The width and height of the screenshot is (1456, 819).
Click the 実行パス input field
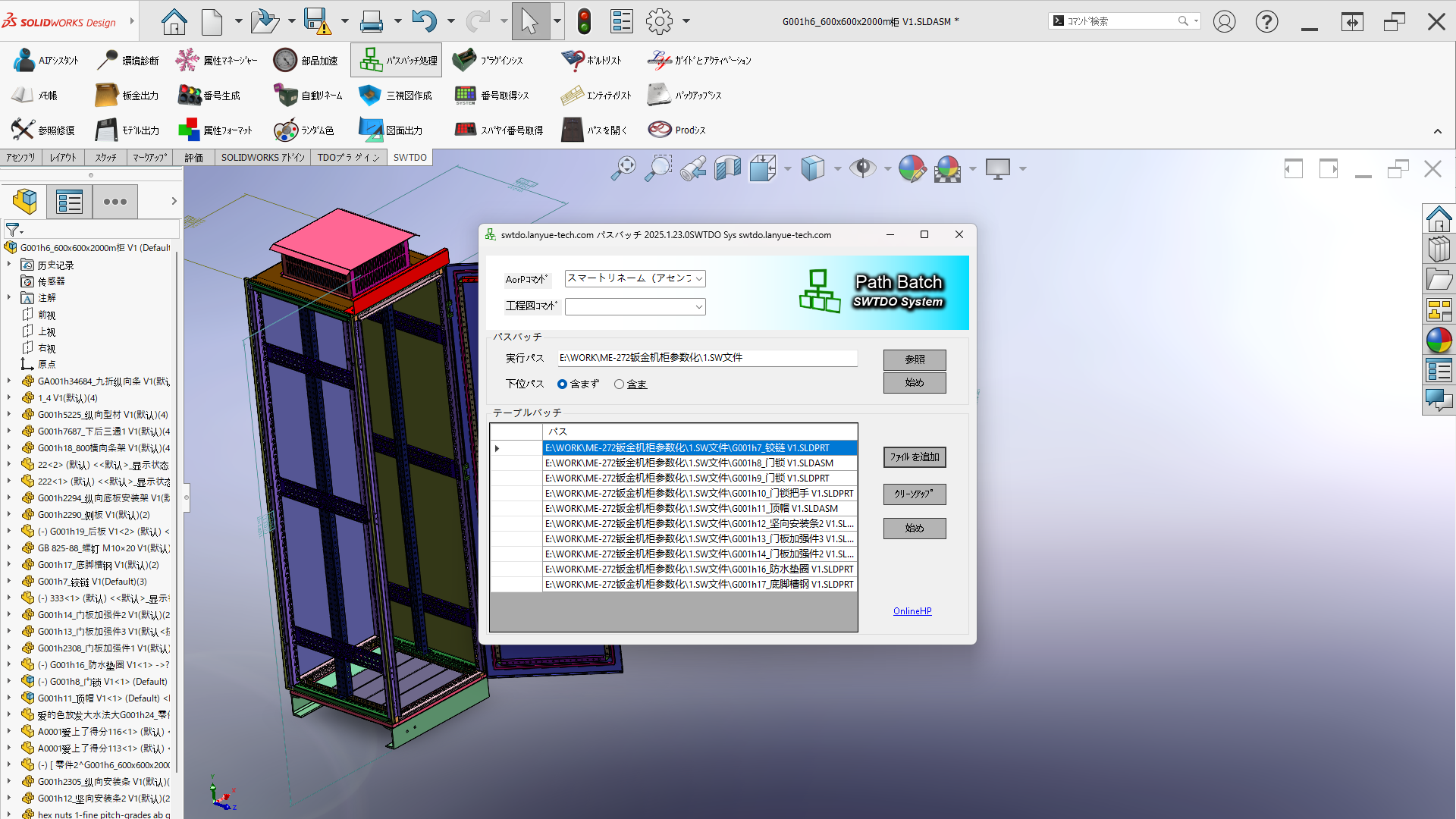(707, 358)
